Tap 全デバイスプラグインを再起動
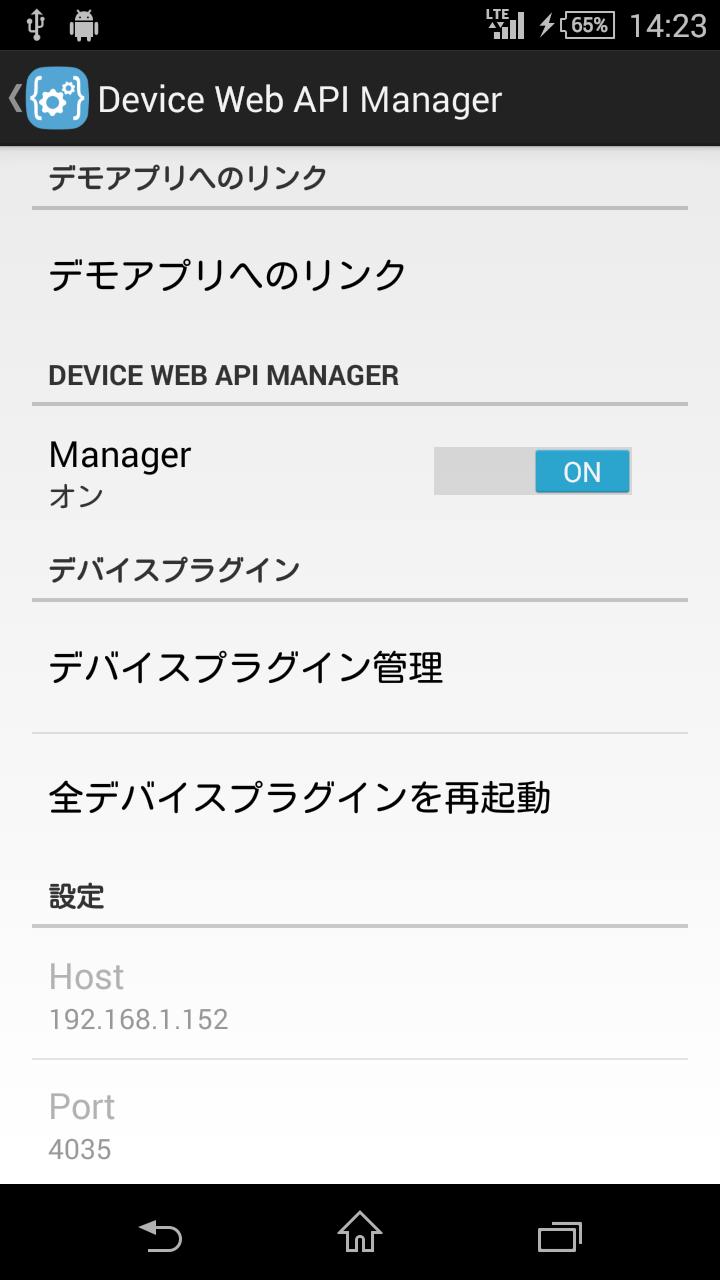This screenshot has height=1280, width=720. (x=300, y=798)
